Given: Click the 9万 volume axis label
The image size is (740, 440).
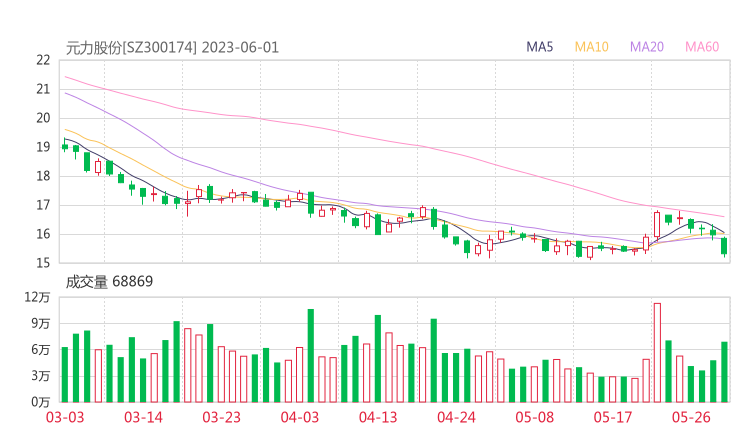Looking at the screenshot, I should point(41,324).
